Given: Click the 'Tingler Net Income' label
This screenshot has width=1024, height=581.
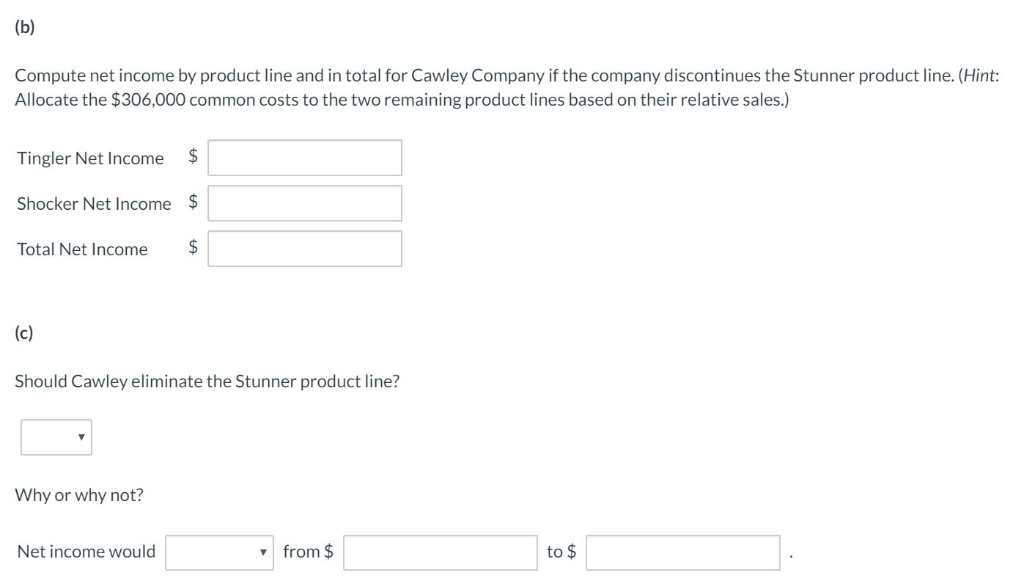Looking at the screenshot, I should point(90,158).
